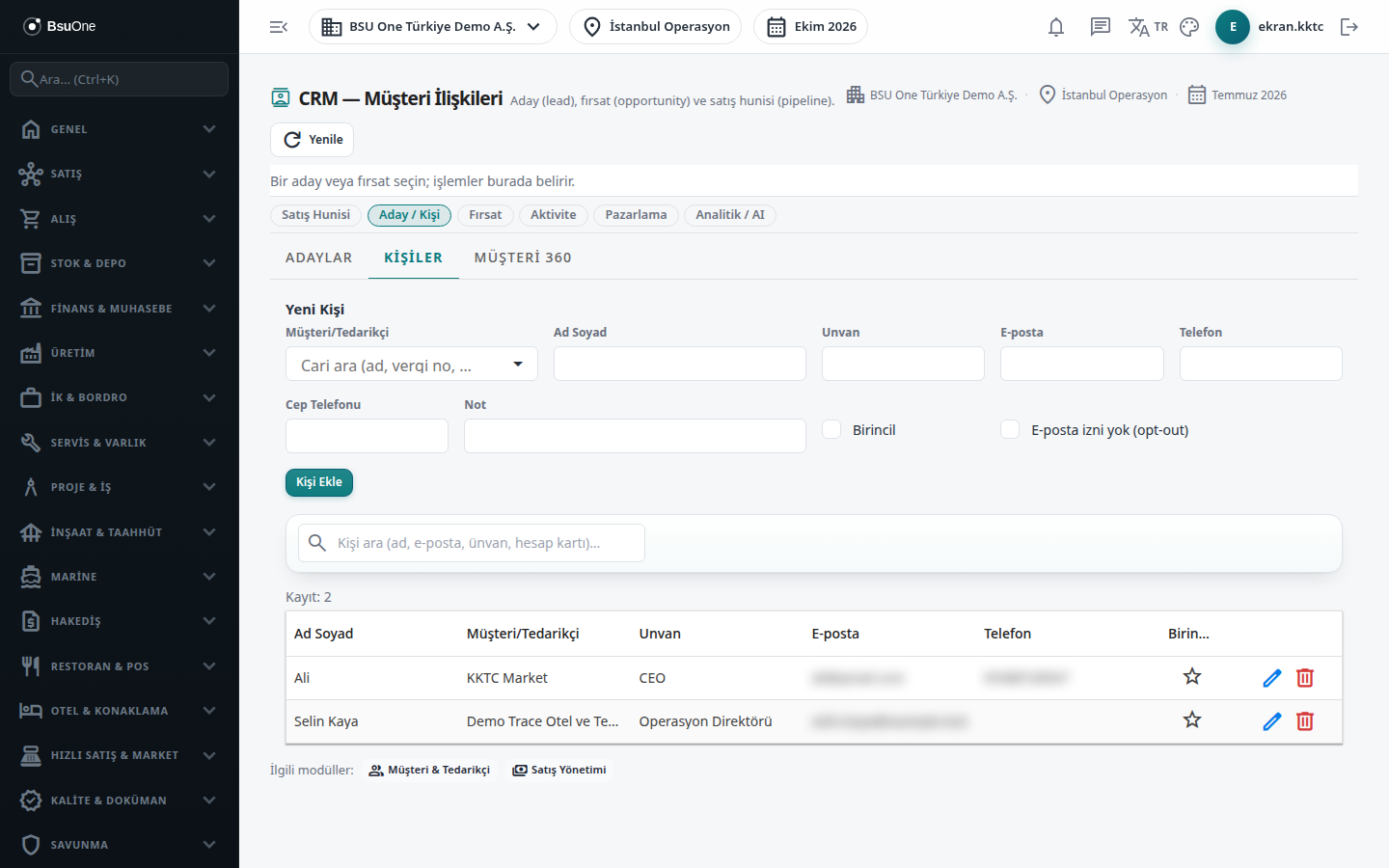
Task: Open the Müşteri & Tedarikçi related module link
Action: [x=429, y=770]
